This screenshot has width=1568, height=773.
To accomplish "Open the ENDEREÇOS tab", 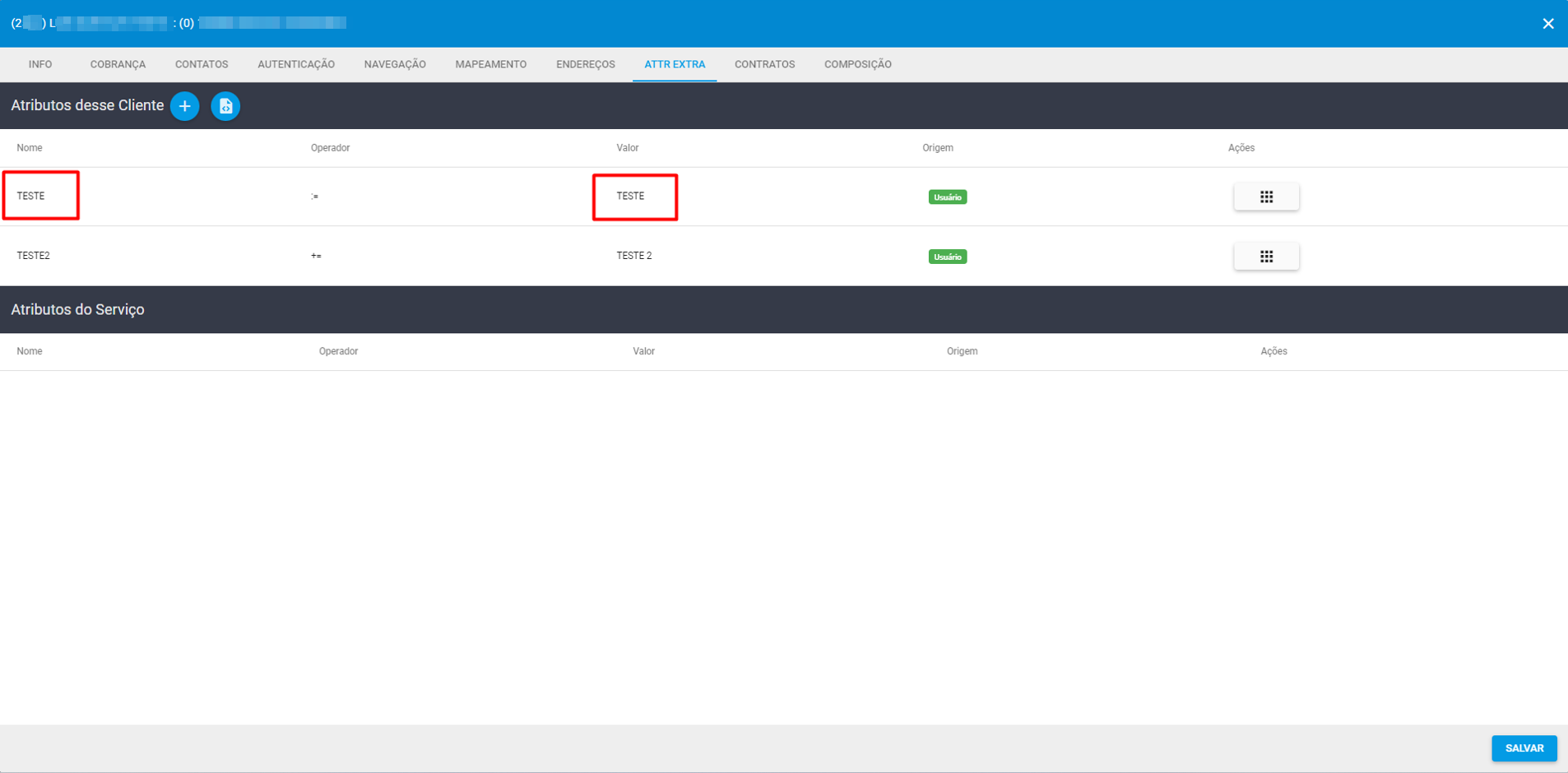I will pos(586,64).
